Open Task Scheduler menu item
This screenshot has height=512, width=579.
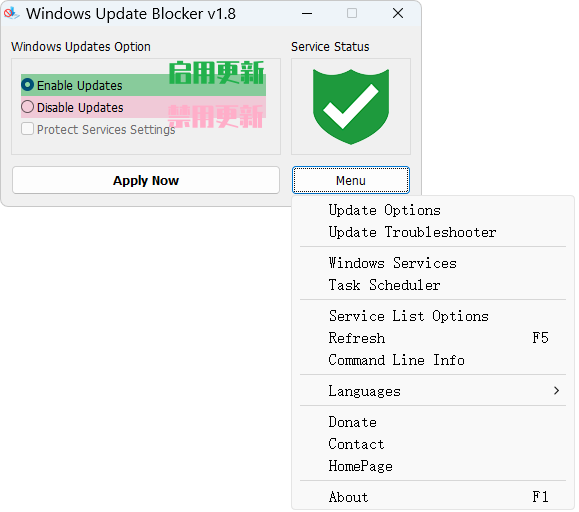433,285
